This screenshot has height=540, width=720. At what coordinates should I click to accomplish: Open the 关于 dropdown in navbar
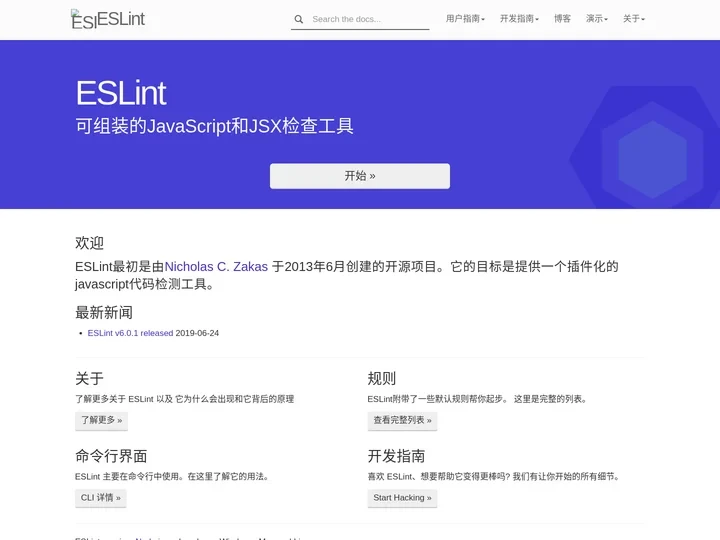click(x=634, y=19)
